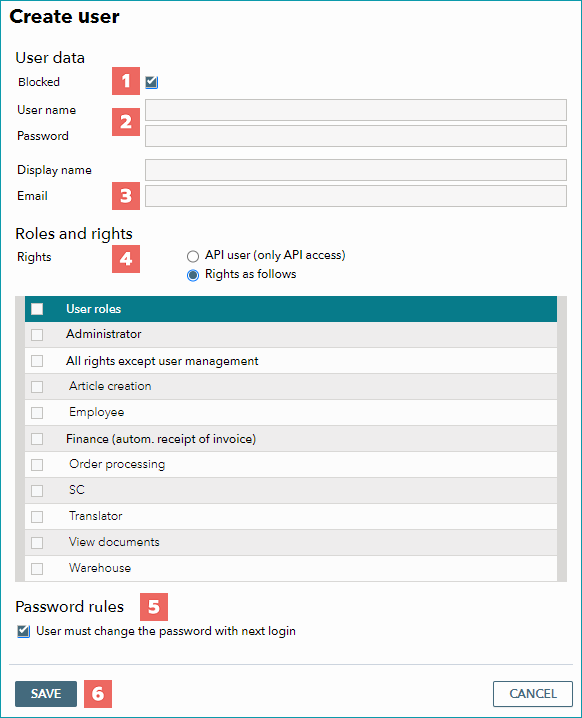This screenshot has width=582, height=718.
Task: Check the Warehouse role checkbox
Action: [37, 569]
